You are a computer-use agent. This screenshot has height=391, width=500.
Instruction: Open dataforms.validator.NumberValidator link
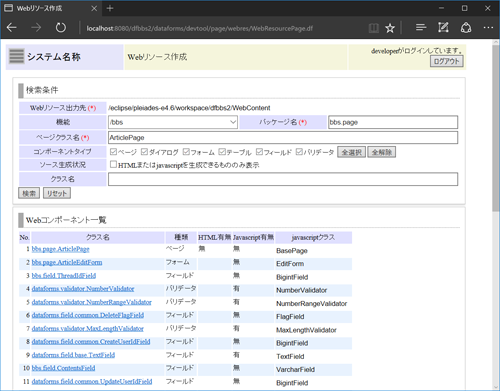pyautogui.click(x=83, y=289)
